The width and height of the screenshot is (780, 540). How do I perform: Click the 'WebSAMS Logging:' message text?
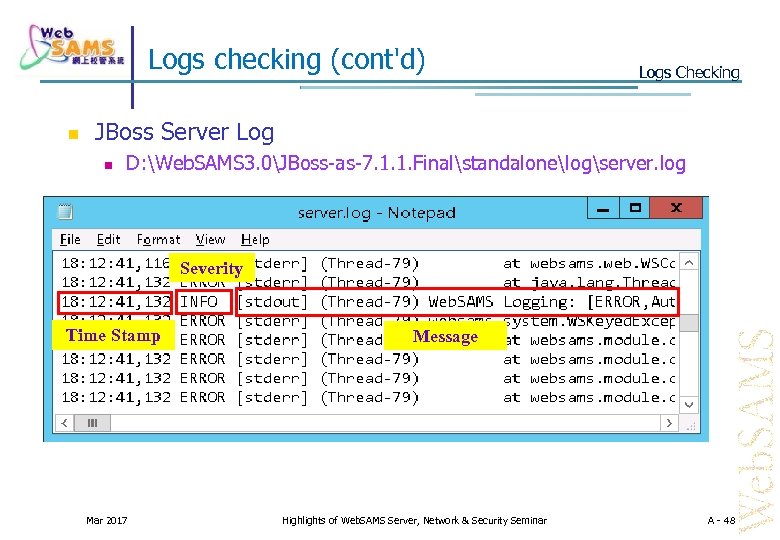(x=501, y=302)
